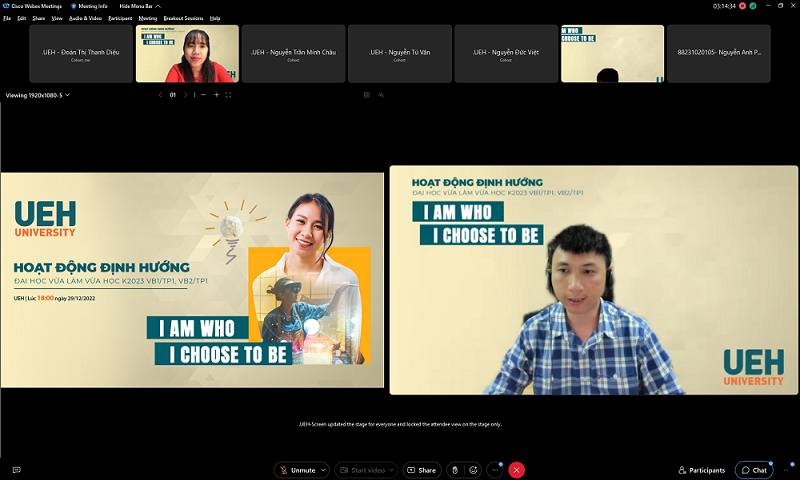Viewport: 800px width, 480px height.
Task: Open the Viewing 1920x1080-5 dropdown
Action: coord(38,95)
